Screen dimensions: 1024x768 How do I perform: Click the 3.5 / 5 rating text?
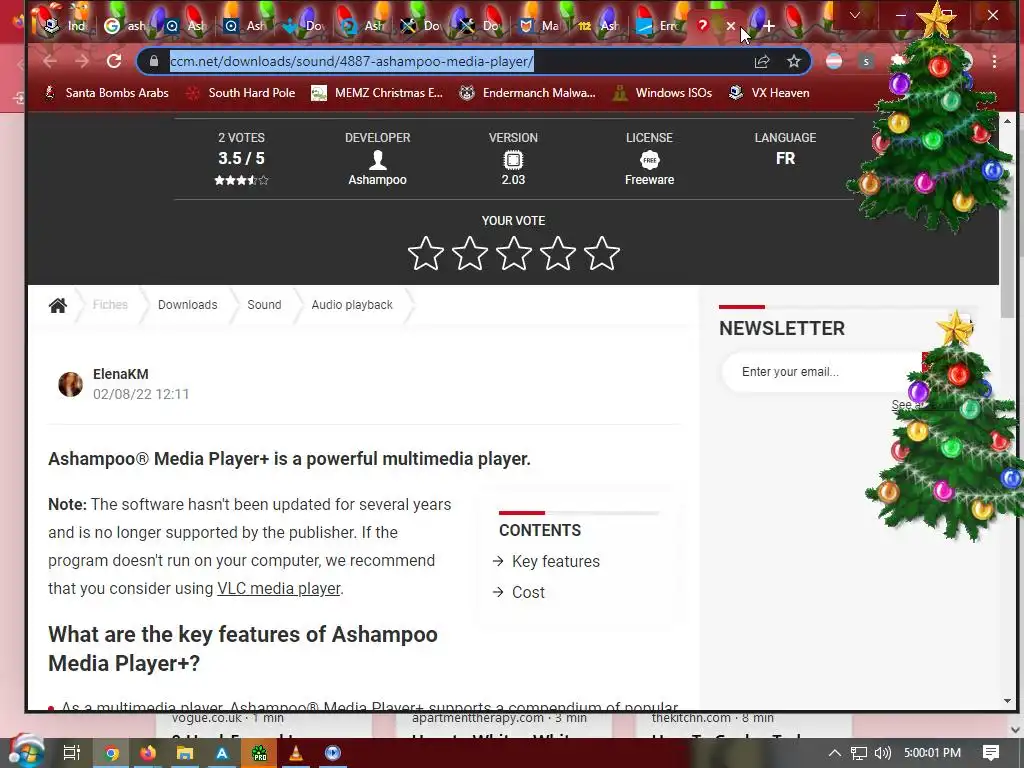coord(242,158)
